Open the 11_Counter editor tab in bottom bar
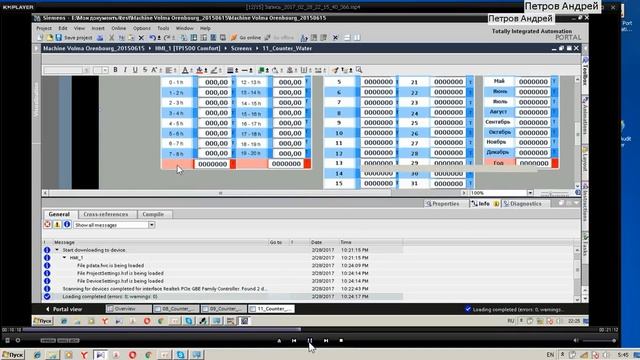Image resolution: width=640 pixels, height=360 pixels. (x=271, y=309)
